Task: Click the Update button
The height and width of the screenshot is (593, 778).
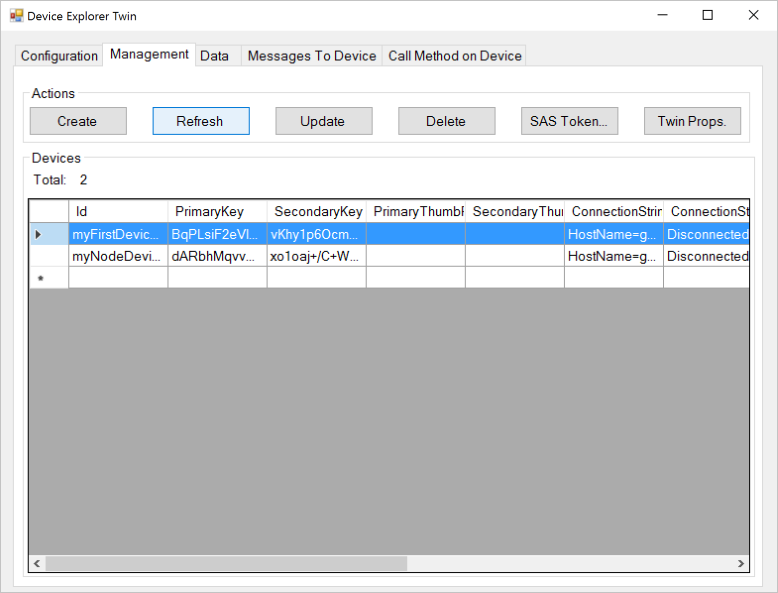Action: point(324,121)
